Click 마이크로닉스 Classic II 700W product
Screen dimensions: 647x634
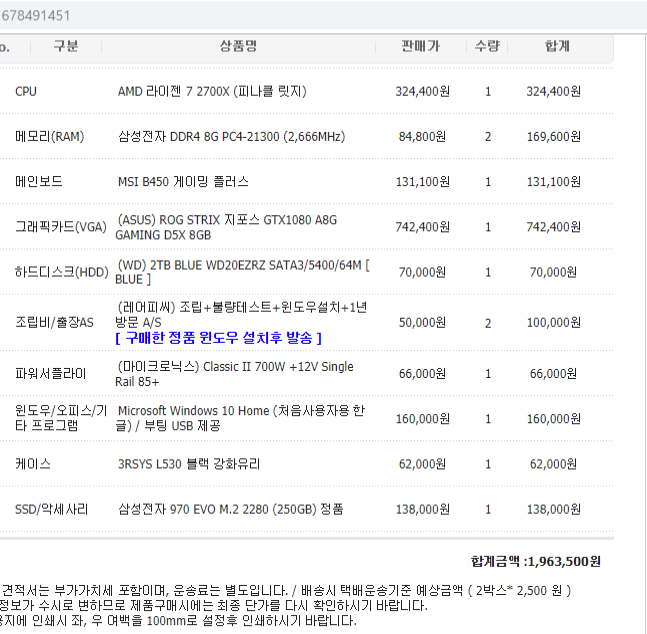(x=234, y=374)
